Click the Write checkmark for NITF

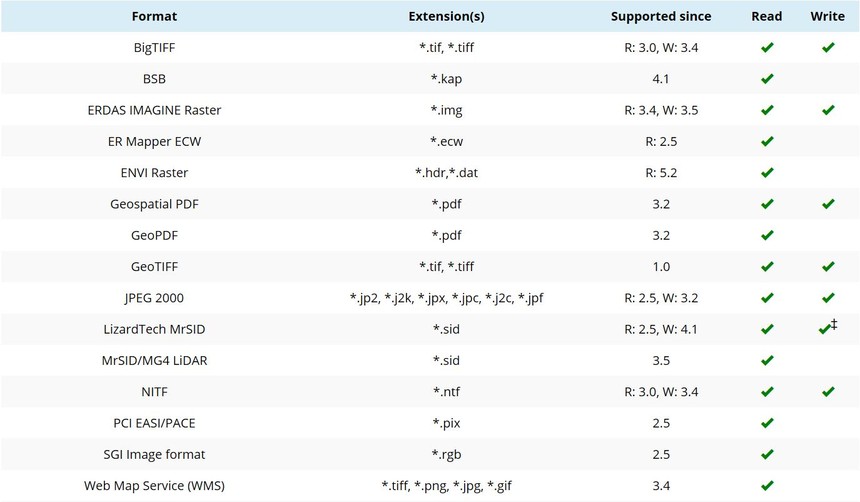point(827,392)
